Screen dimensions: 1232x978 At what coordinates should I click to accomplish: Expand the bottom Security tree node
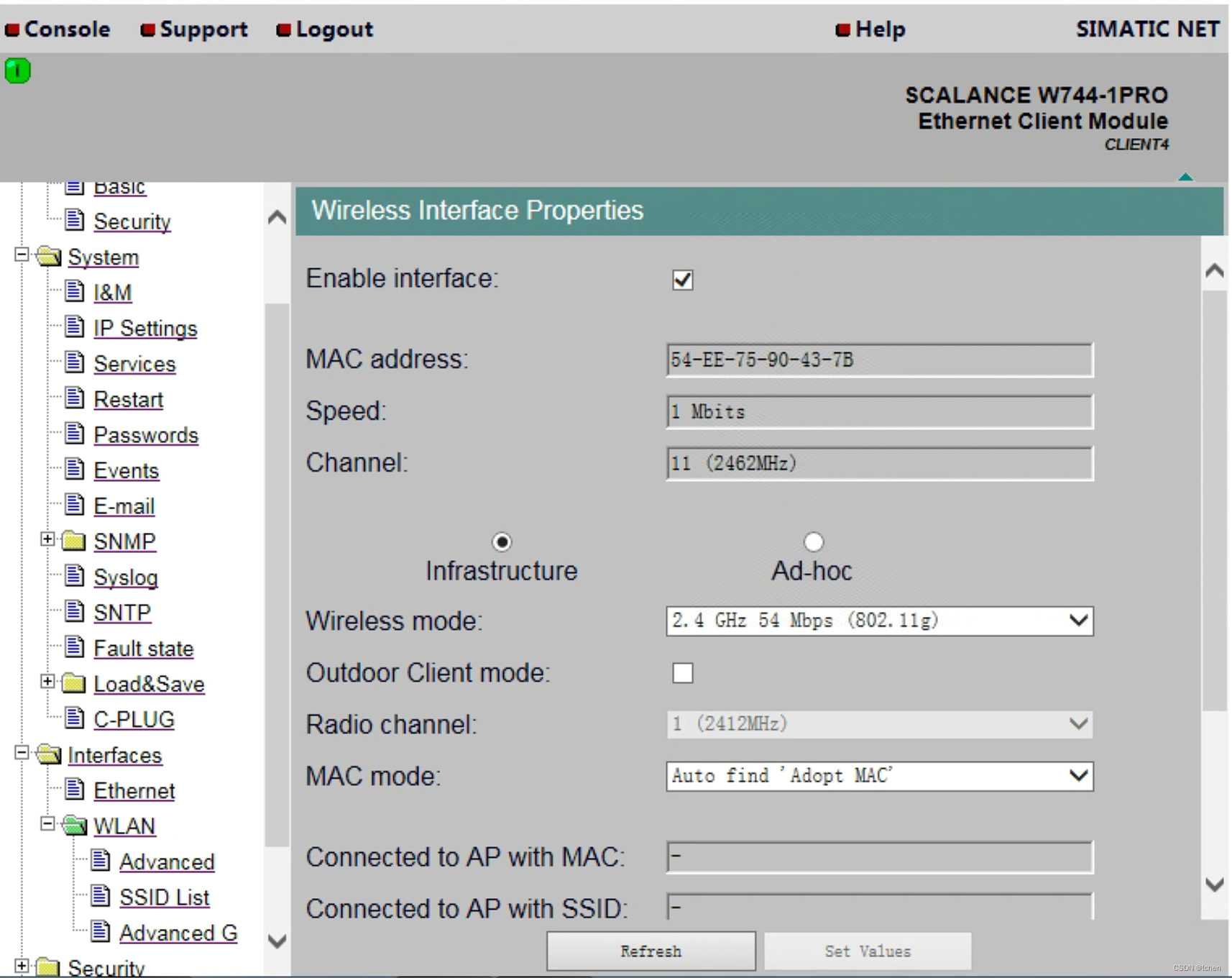(x=22, y=966)
